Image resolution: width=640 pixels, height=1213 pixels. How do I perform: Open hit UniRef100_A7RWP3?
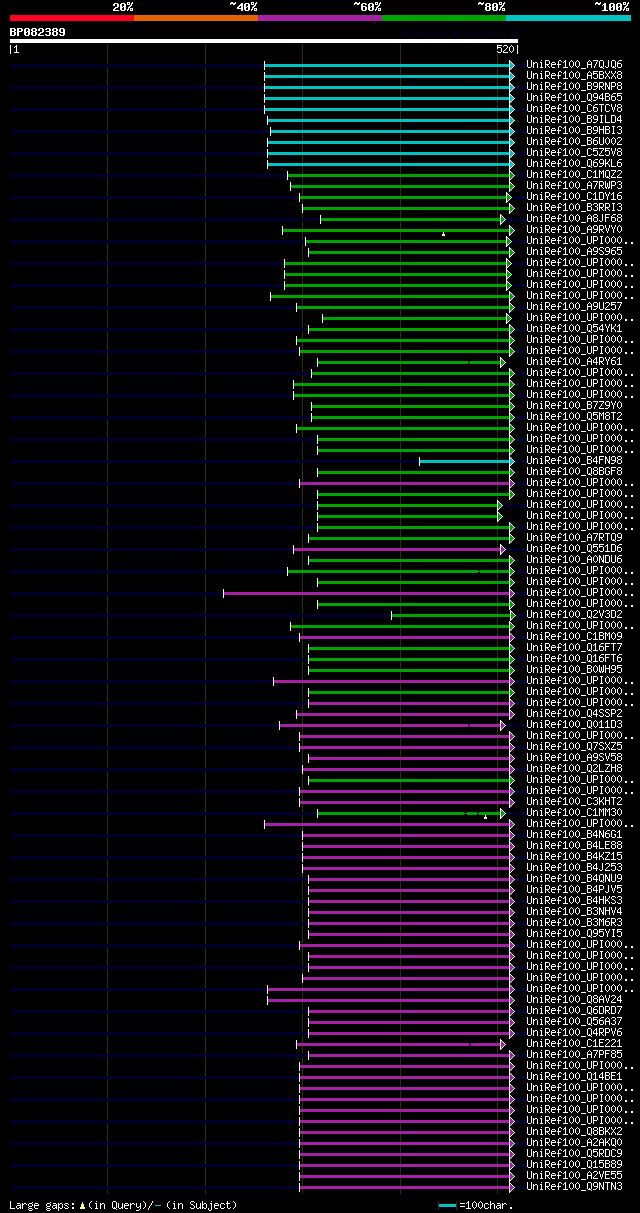pyautogui.click(x=574, y=185)
